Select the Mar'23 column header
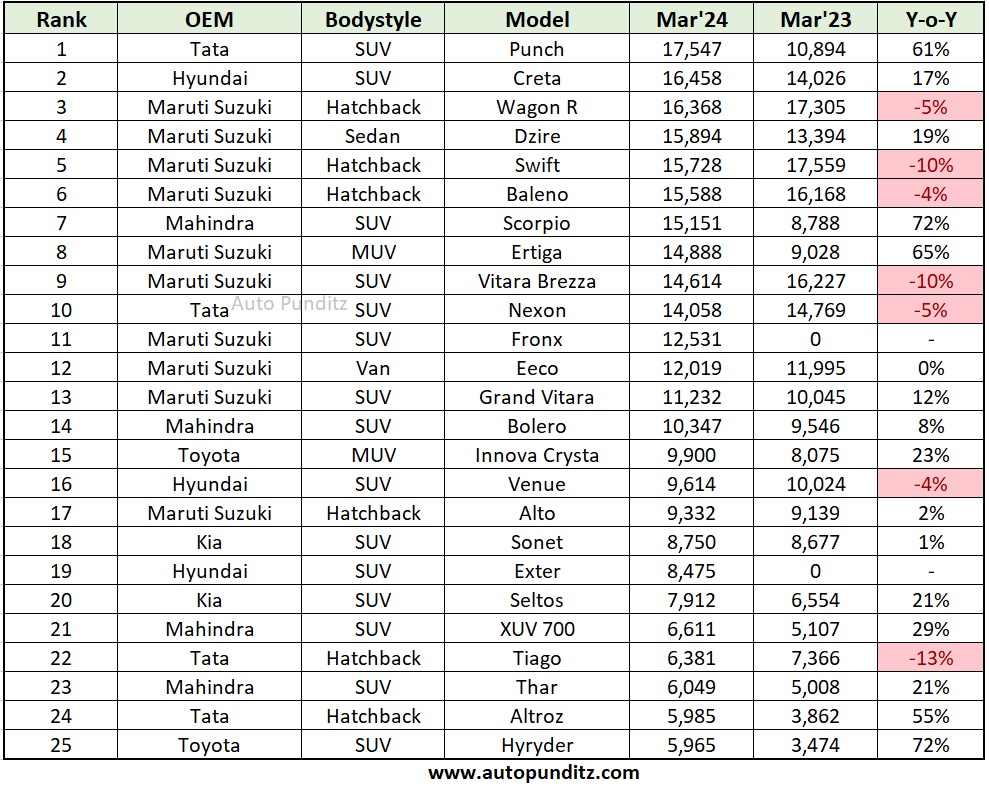This screenshot has height=788, width=989. (x=816, y=19)
